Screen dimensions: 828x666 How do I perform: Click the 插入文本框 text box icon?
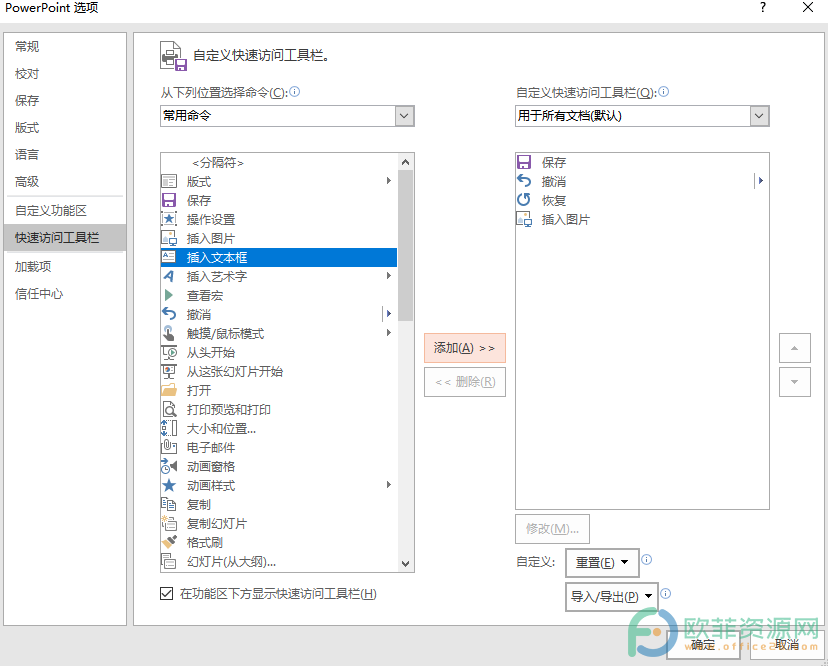pos(169,257)
